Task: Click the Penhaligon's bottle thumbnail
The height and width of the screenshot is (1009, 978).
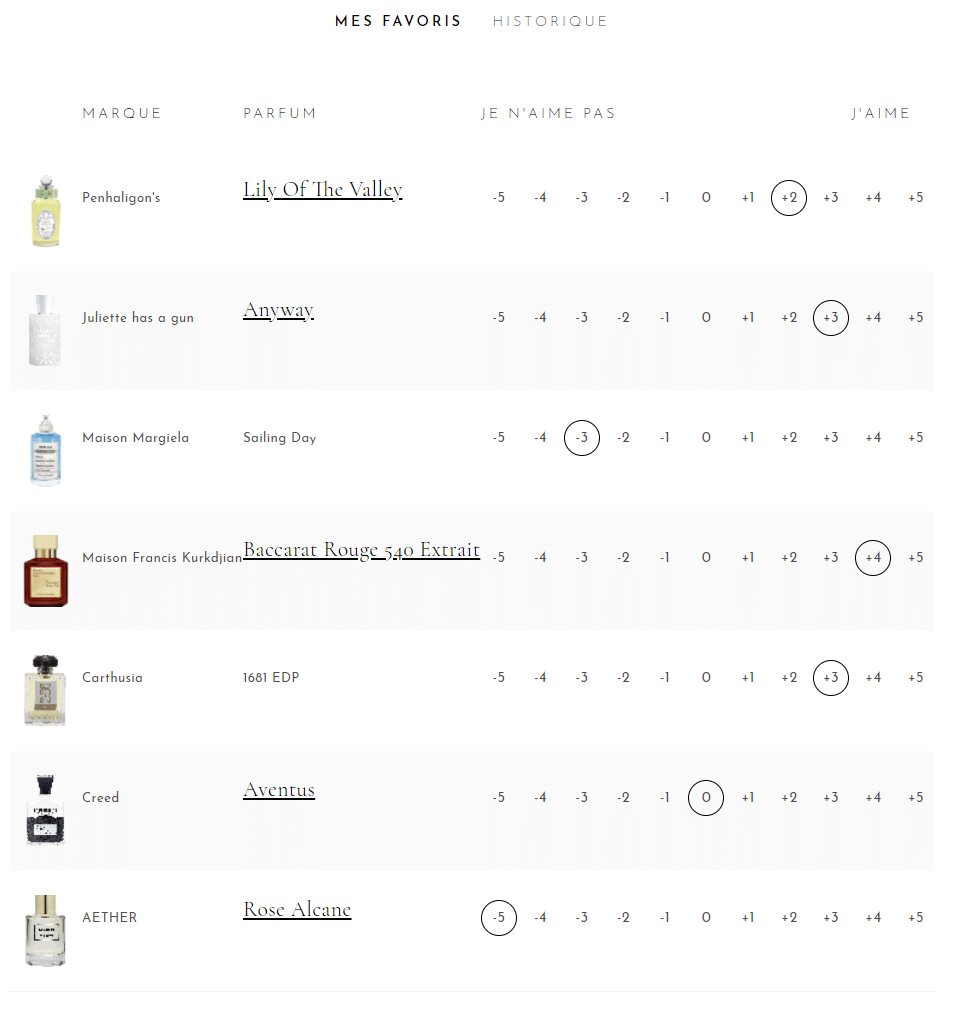Action: [45, 211]
